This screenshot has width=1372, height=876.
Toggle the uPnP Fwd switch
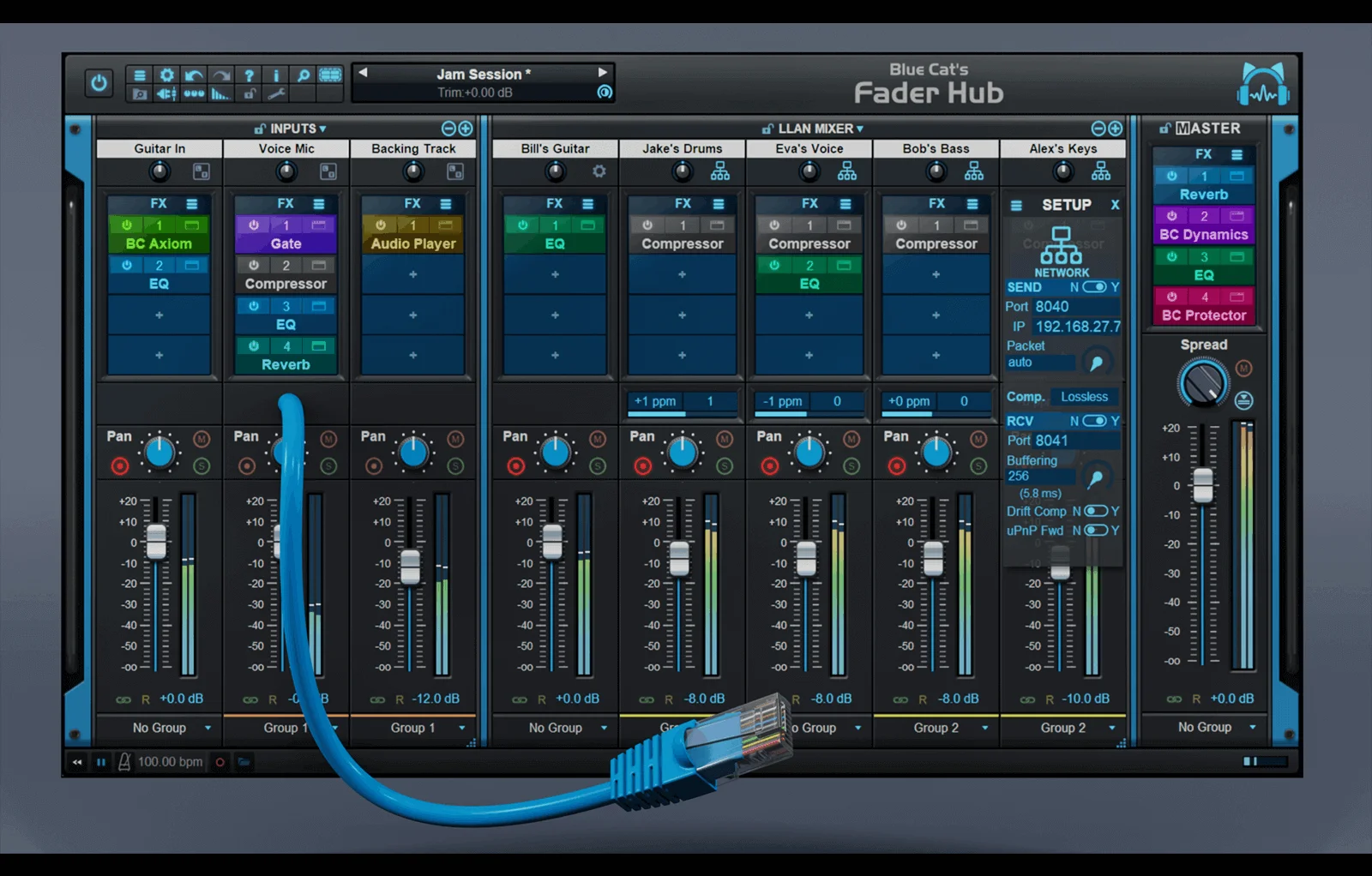[x=1096, y=531]
